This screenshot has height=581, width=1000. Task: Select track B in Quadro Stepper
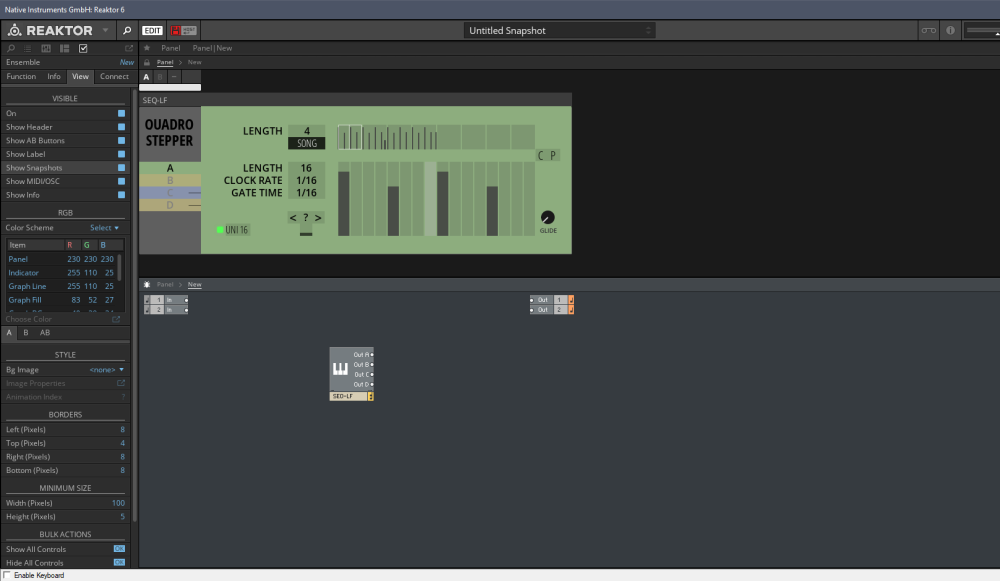(x=170, y=180)
